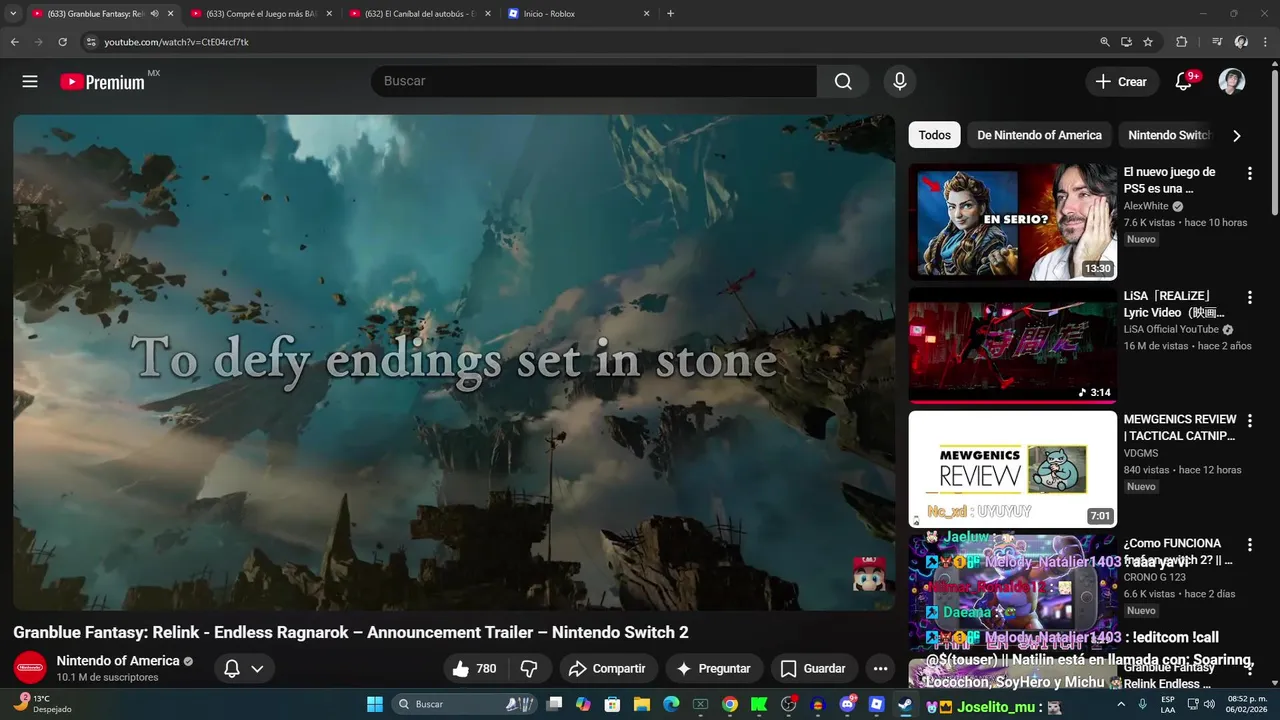Start voice search with microphone icon
The width and height of the screenshot is (1280, 720).
(x=900, y=82)
